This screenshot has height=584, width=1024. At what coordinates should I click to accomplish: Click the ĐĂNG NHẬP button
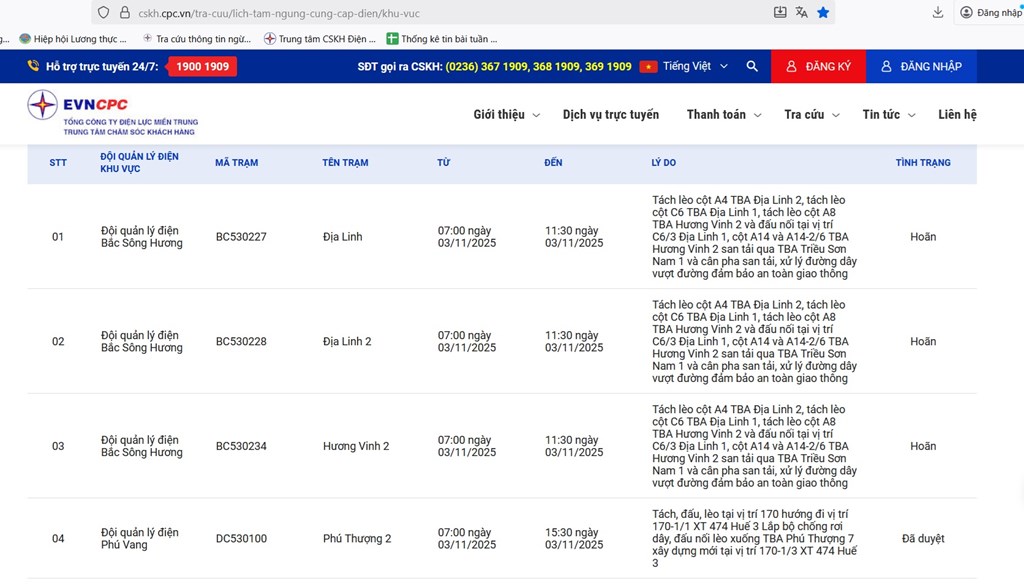921,66
